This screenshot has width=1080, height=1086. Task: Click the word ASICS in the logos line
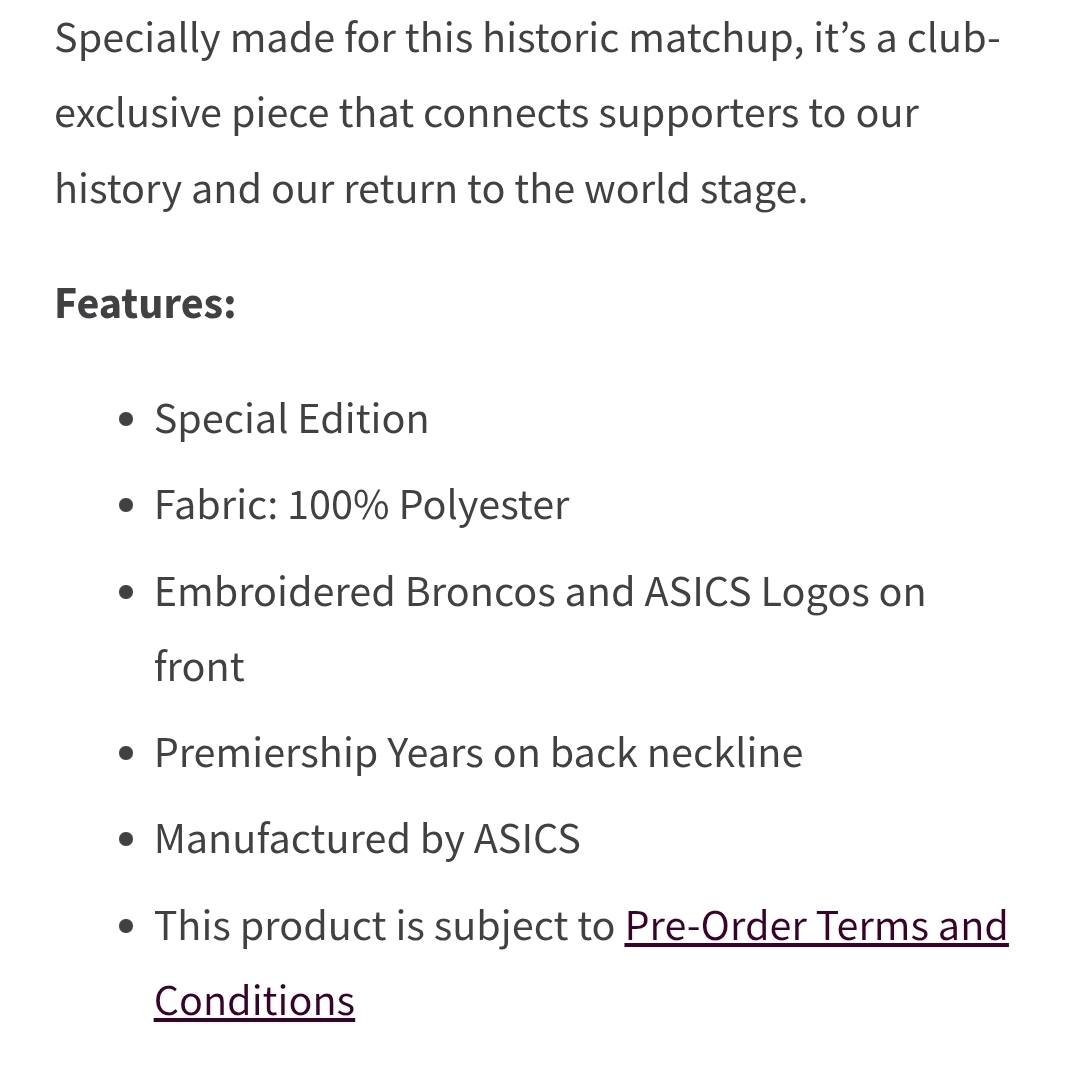[698, 592]
